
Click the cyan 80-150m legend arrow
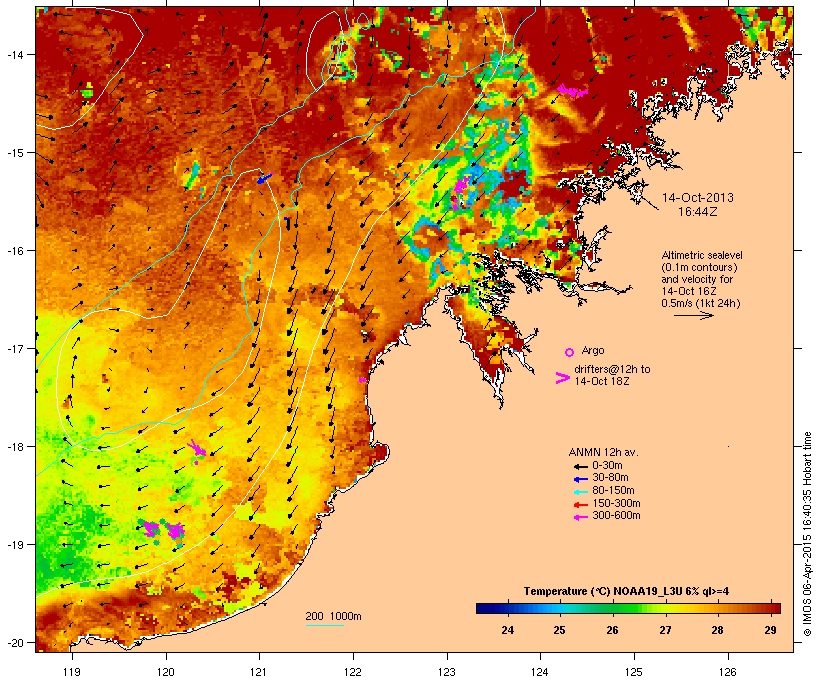coord(581,492)
